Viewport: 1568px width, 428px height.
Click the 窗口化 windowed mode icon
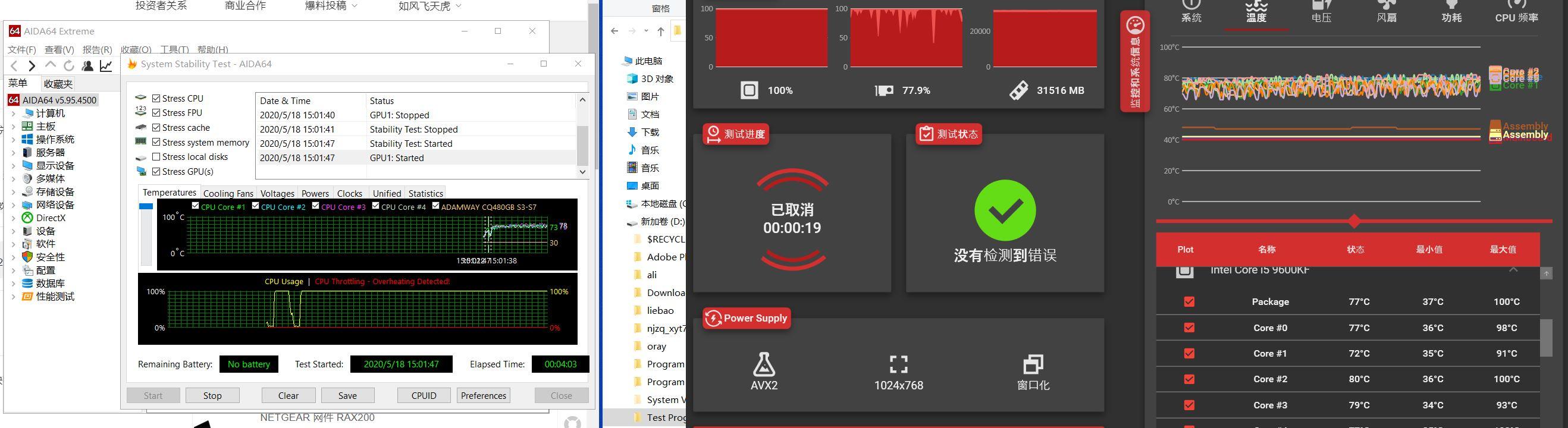click(1033, 364)
